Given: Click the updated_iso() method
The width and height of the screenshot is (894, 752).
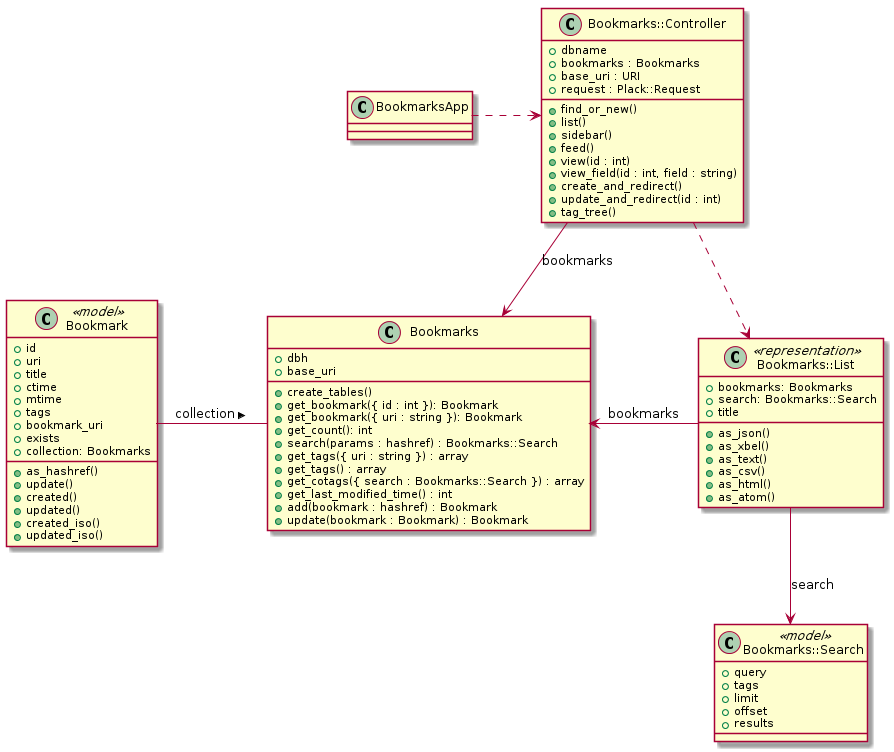Looking at the screenshot, I should pyautogui.click(x=64, y=536).
